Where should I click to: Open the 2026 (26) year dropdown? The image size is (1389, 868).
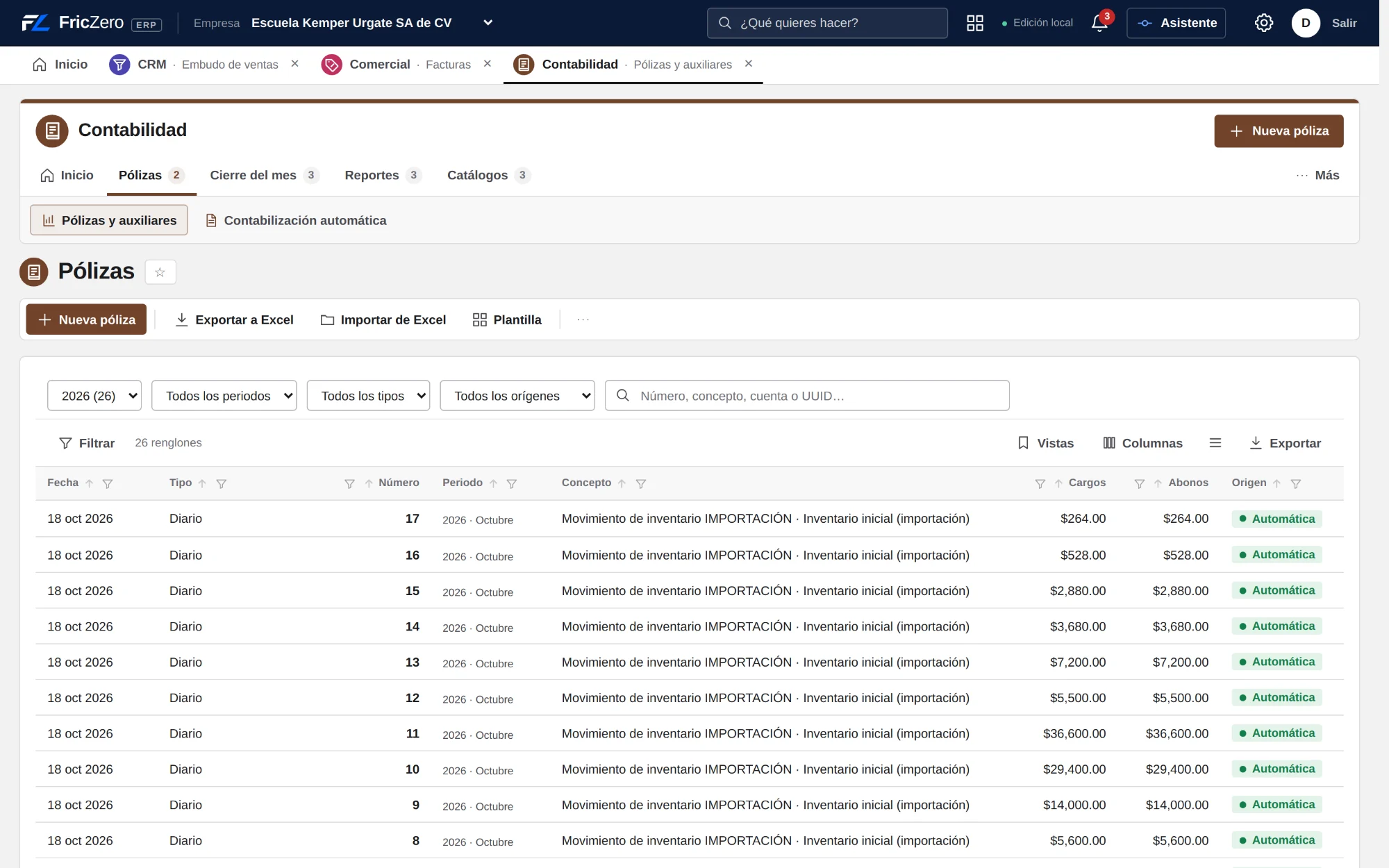coord(94,395)
